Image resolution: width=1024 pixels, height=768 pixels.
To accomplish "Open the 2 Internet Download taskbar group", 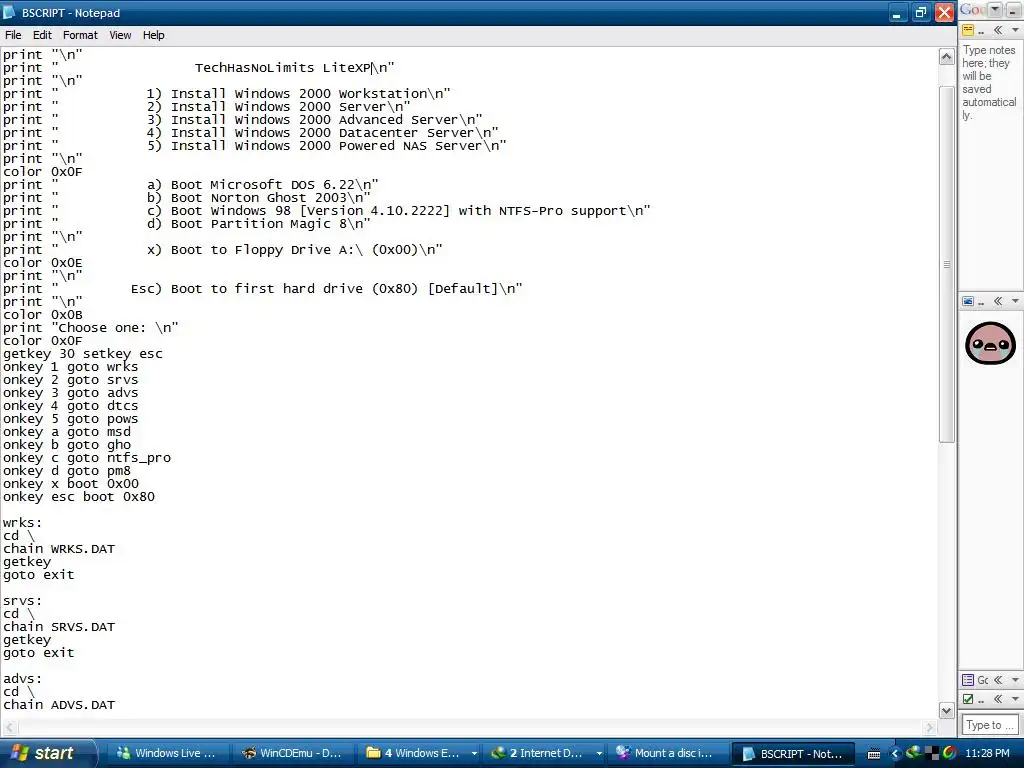I will click(546, 753).
